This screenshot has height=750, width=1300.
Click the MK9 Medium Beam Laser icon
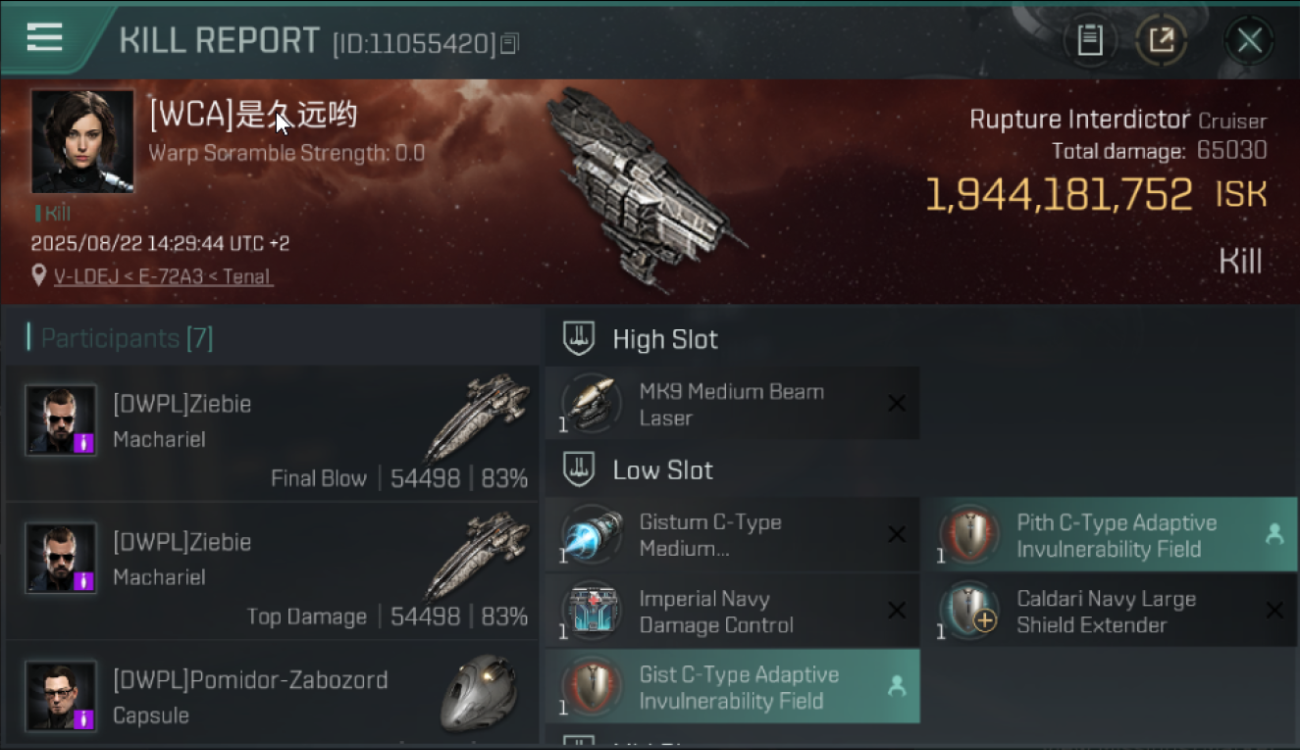(591, 403)
